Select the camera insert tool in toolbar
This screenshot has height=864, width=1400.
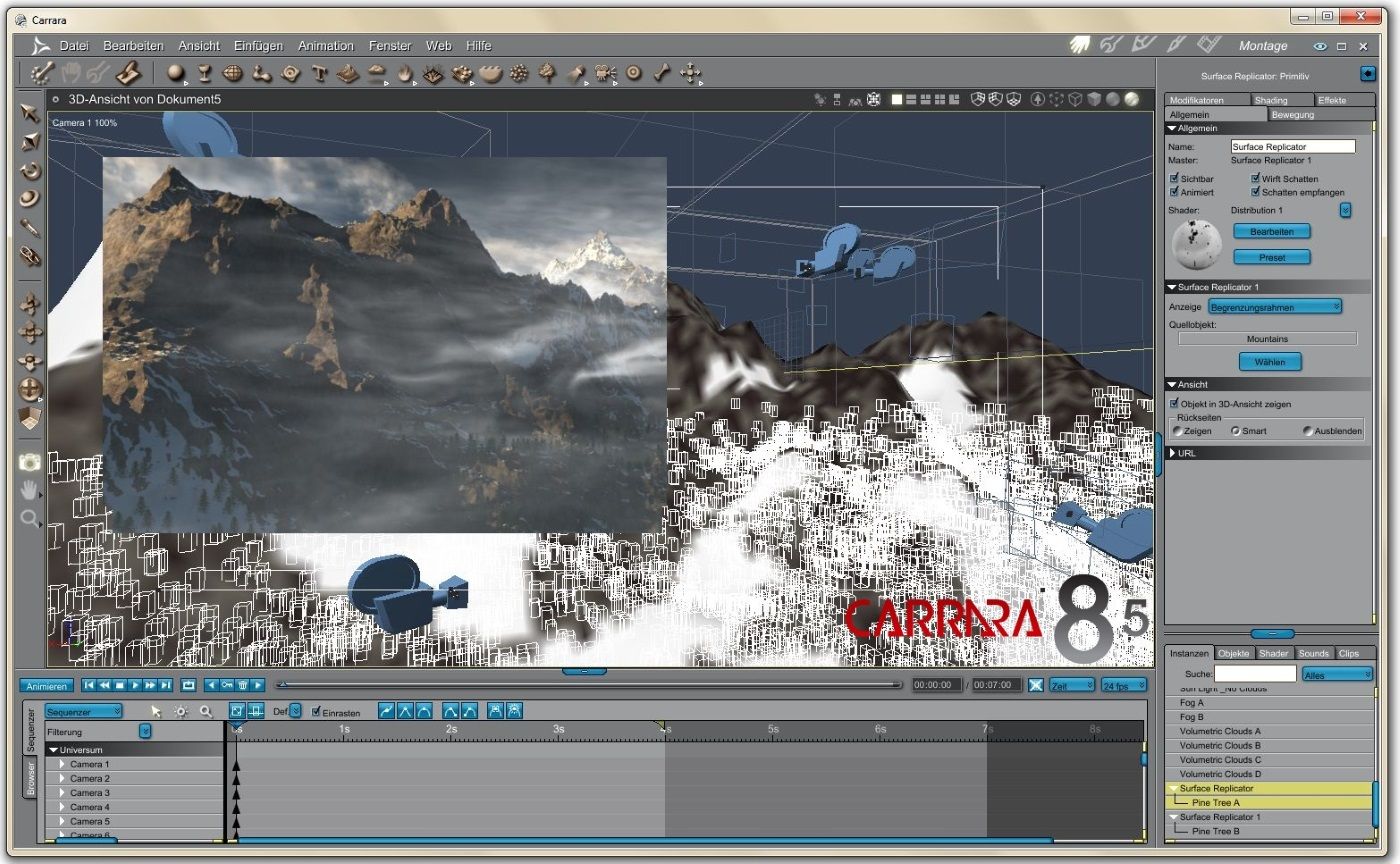(605, 73)
